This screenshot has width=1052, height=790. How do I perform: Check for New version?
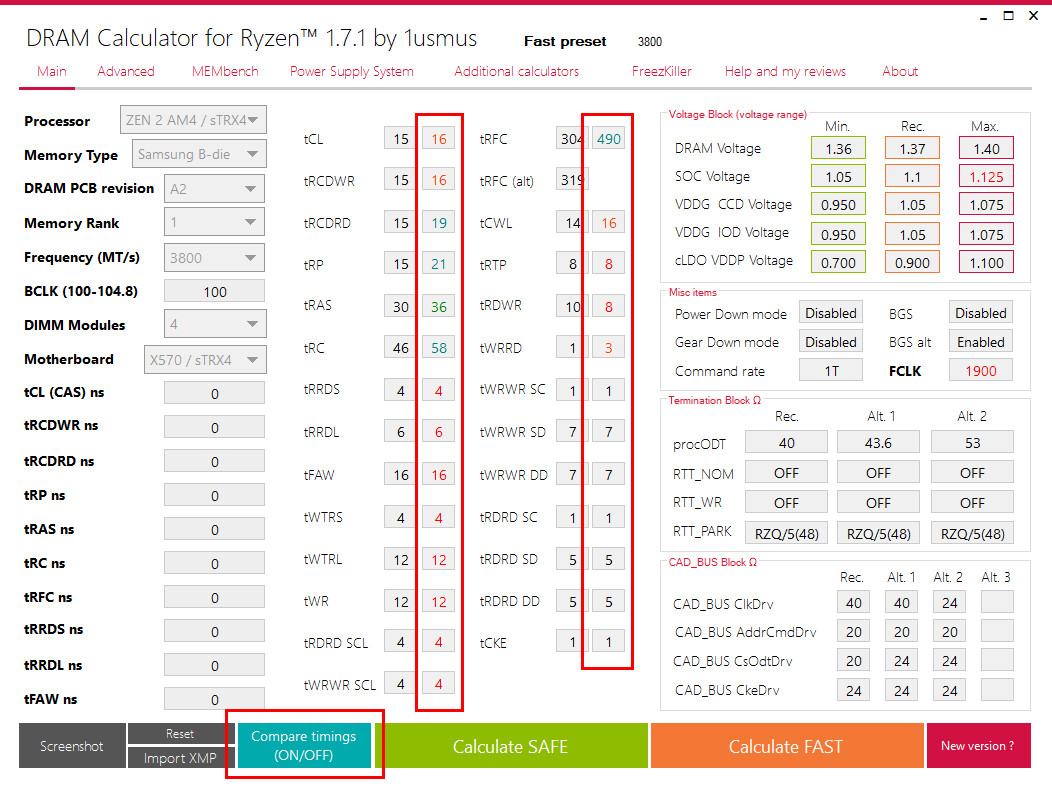[x=978, y=746]
